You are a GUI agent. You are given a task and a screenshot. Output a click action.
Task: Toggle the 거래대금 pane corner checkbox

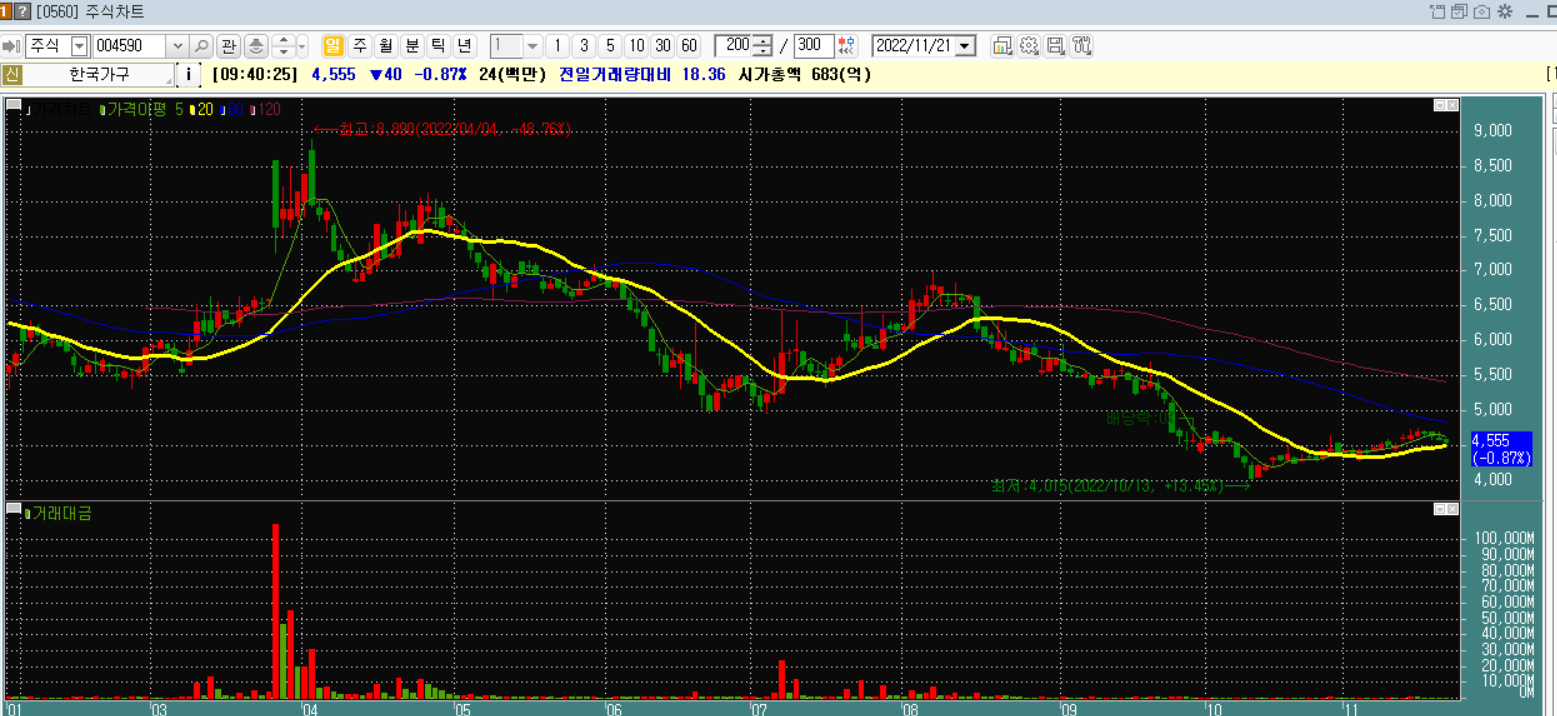tap(14, 509)
